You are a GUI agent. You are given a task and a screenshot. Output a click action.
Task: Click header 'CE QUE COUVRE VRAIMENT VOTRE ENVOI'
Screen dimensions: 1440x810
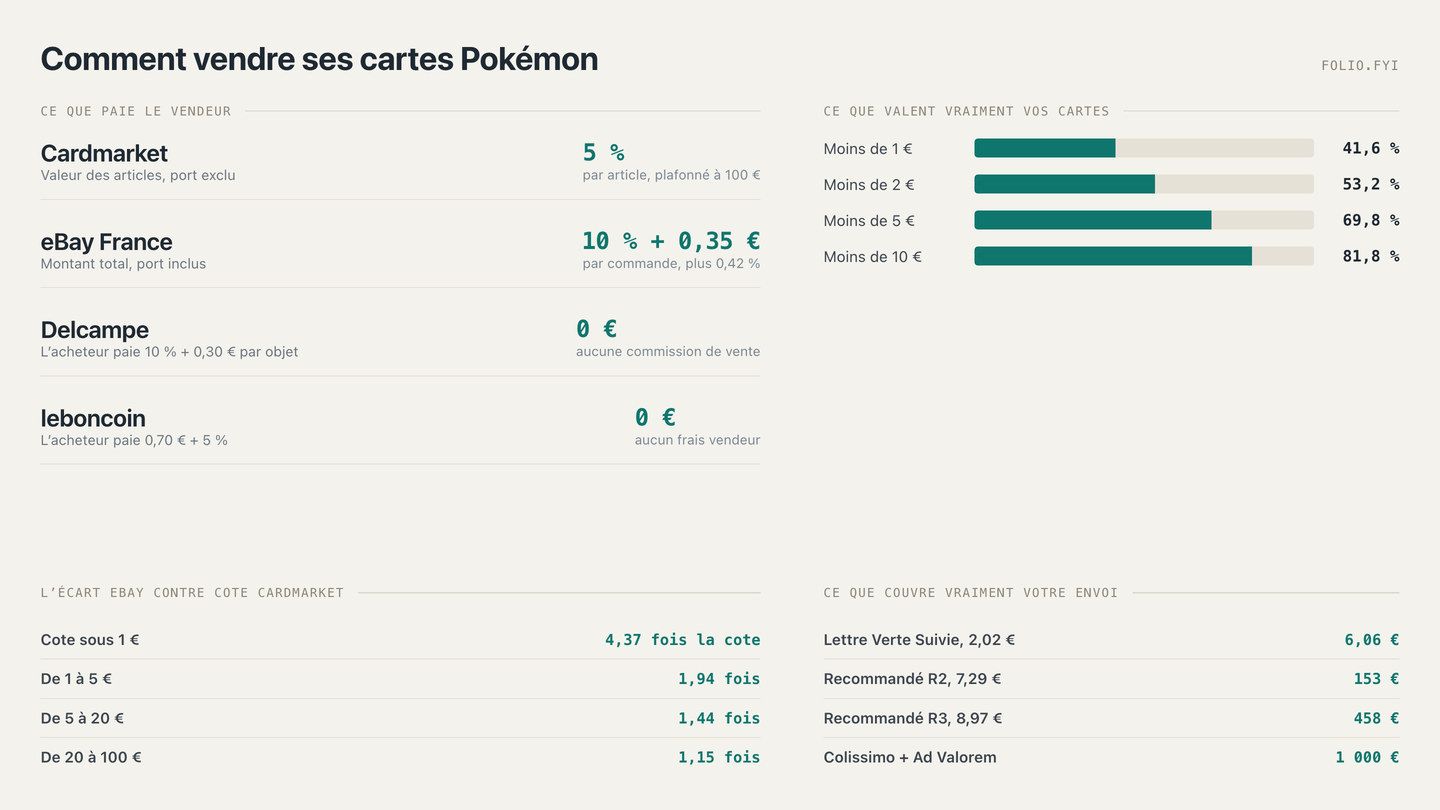click(x=971, y=593)
